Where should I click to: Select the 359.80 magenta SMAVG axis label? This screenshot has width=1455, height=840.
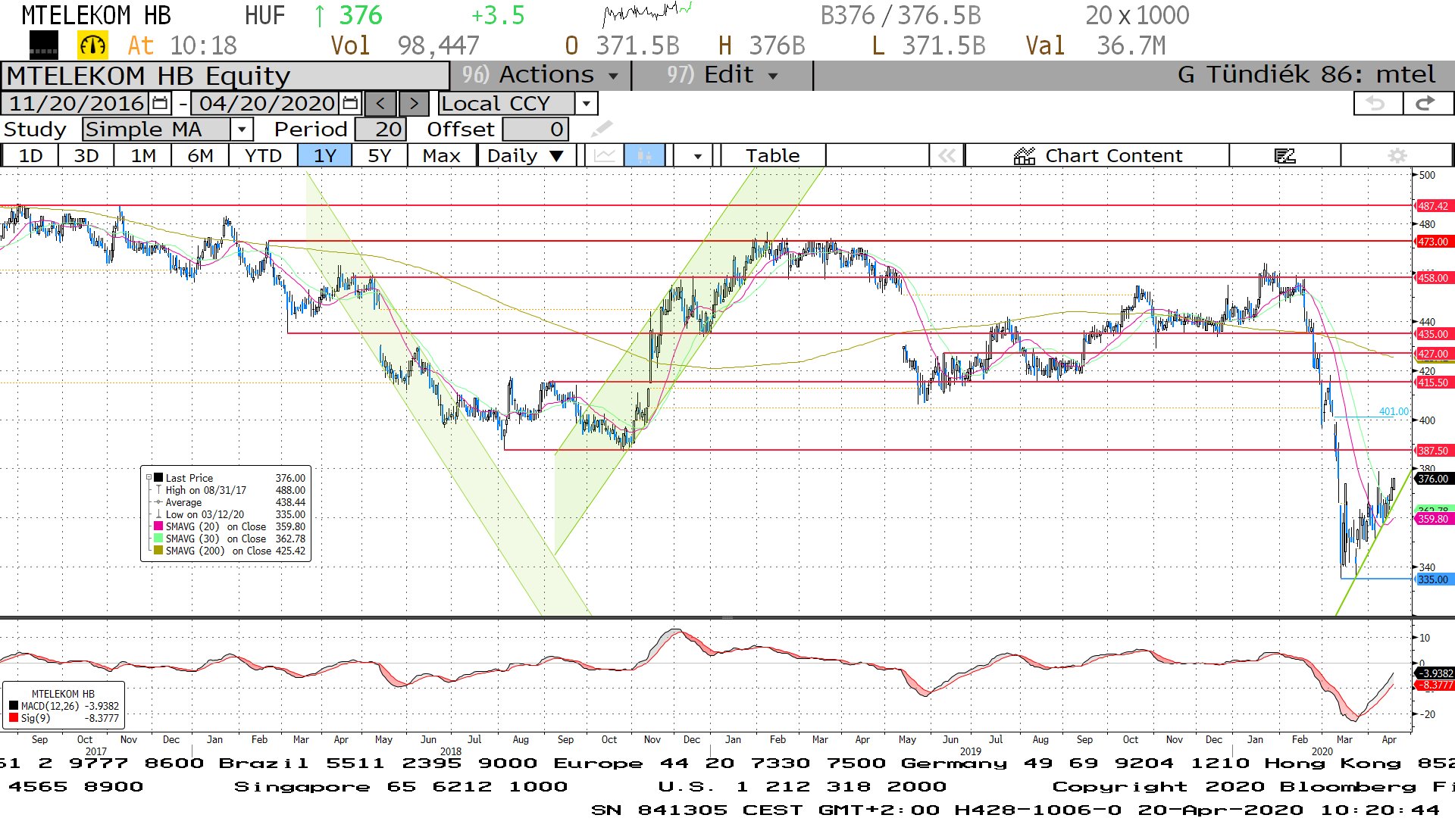tap(1434, 519)
